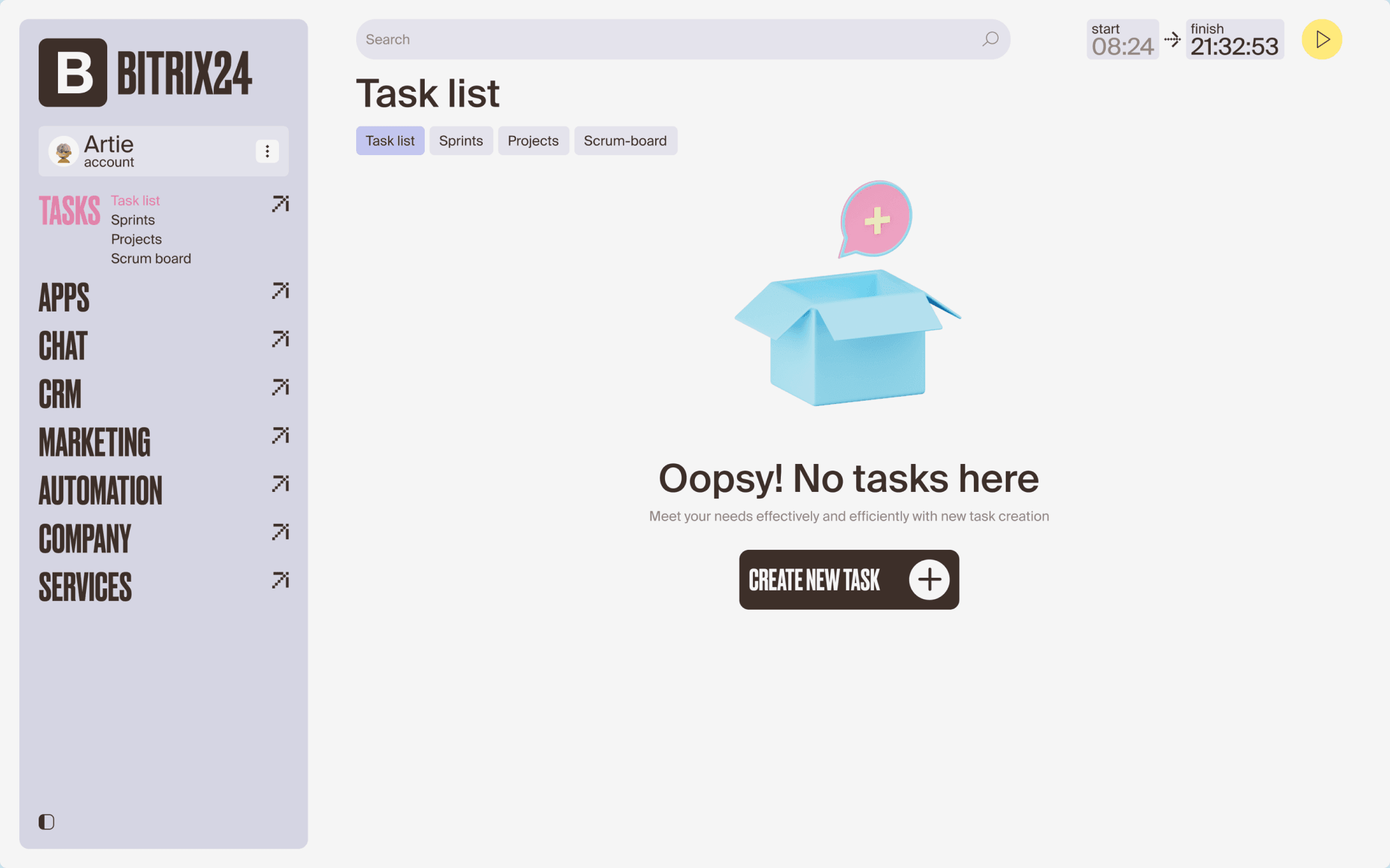
Task: Expand the AUTOMATION sidebar section
Action: click(x=101, y=491)
